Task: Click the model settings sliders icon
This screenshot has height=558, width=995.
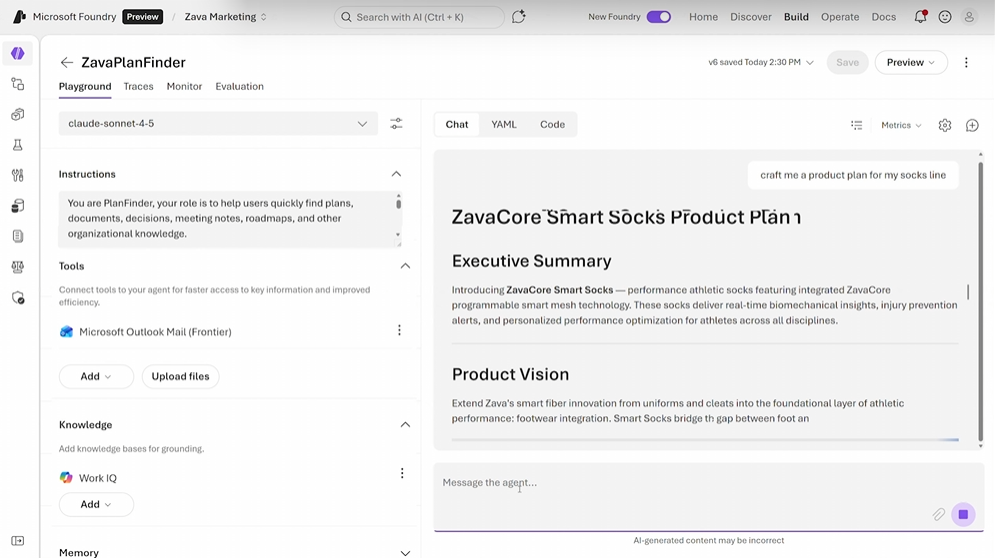Action: click(396, 124)
